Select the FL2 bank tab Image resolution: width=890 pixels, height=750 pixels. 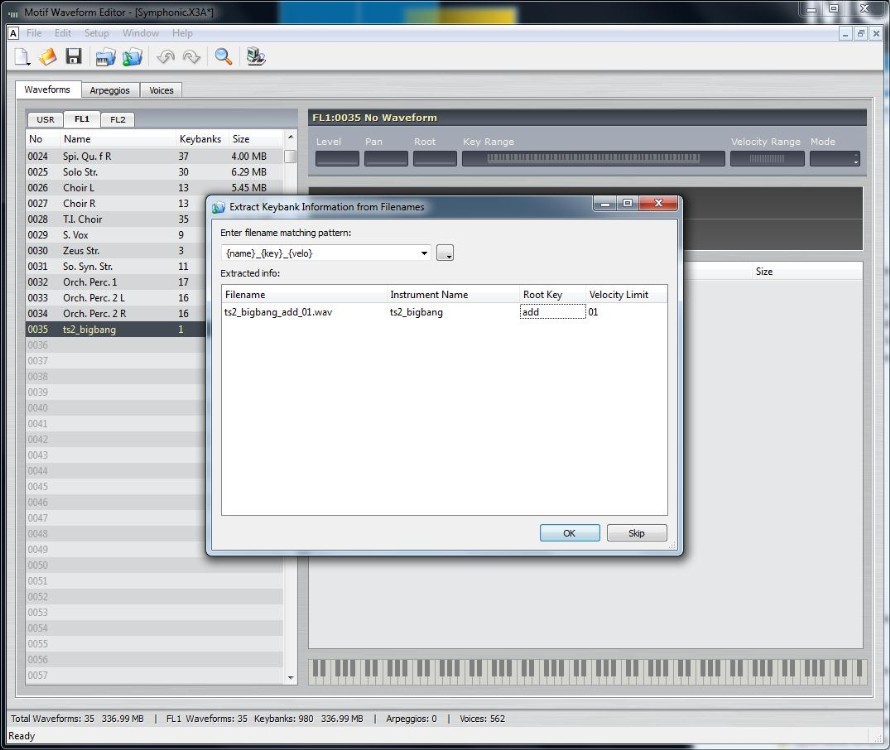click(x=117, y=120)
